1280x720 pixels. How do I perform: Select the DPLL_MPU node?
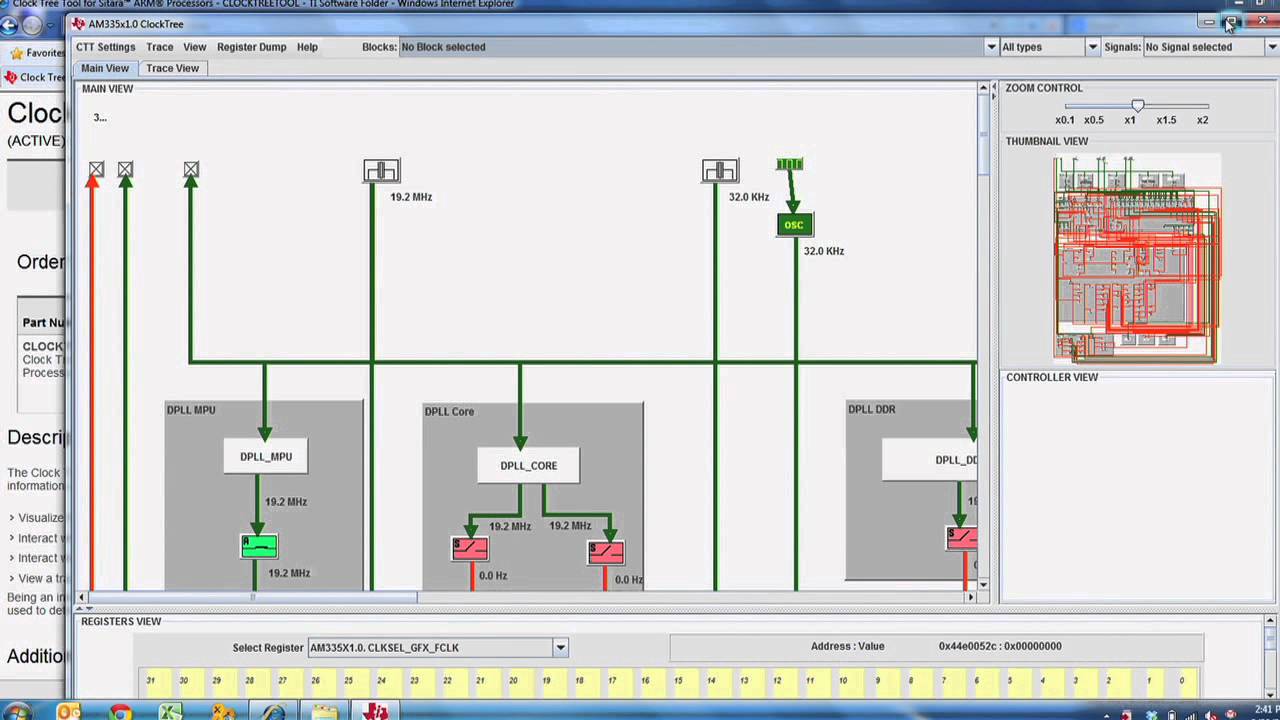pos(266,456)
